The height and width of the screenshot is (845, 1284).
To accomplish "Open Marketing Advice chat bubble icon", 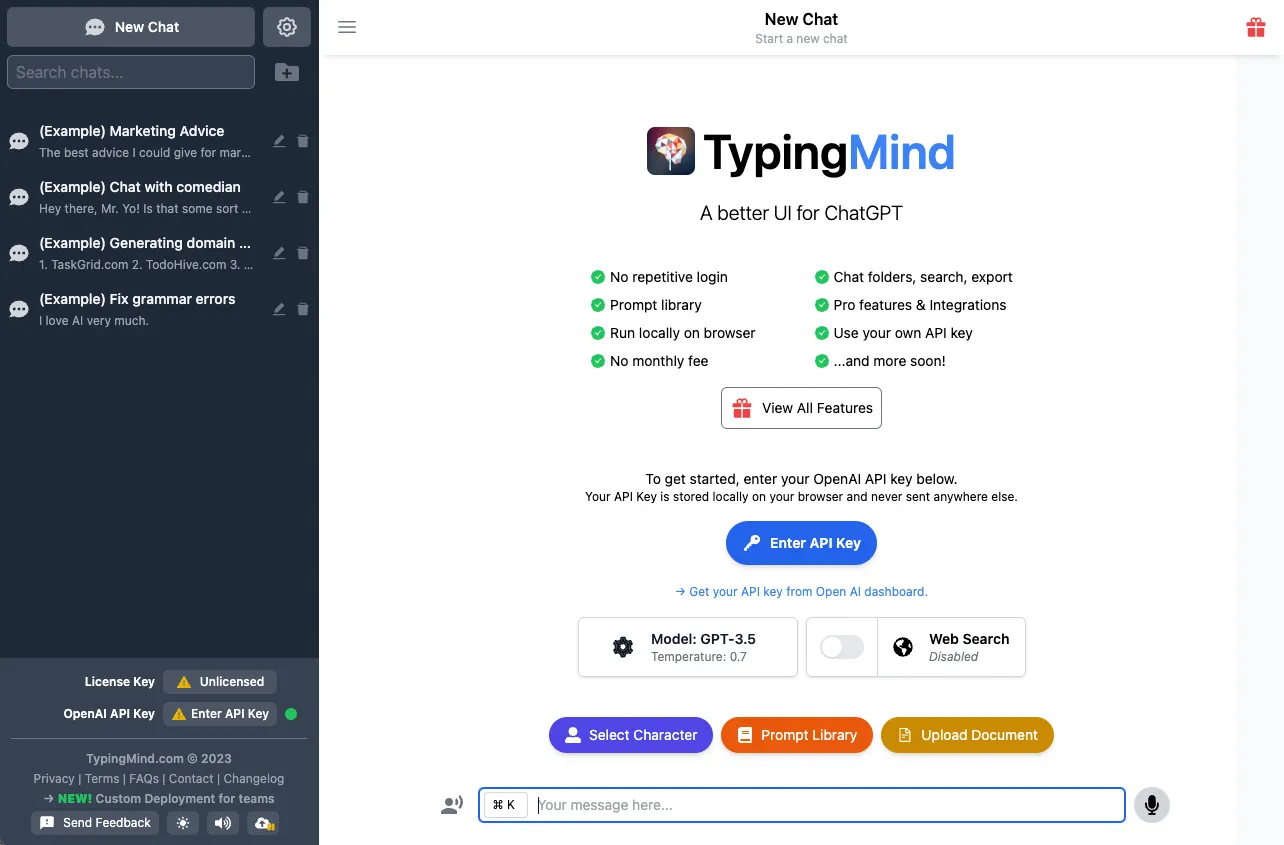I will point(19,141).
